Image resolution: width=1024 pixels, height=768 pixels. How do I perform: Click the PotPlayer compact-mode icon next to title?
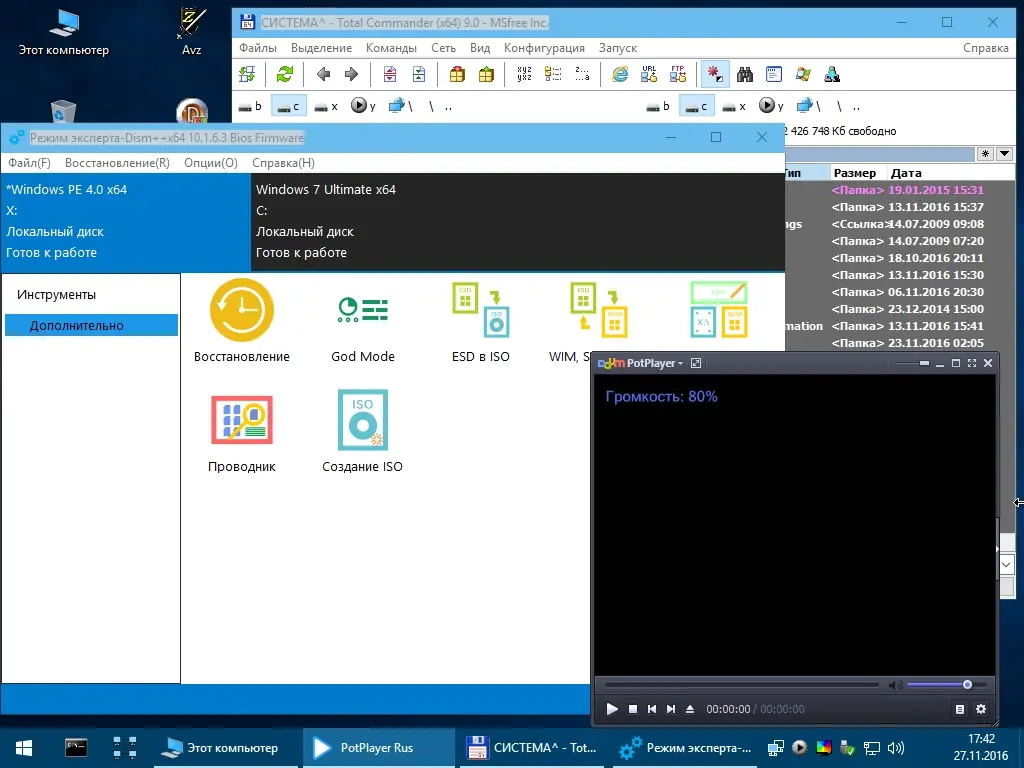click(x=696, y=363)
